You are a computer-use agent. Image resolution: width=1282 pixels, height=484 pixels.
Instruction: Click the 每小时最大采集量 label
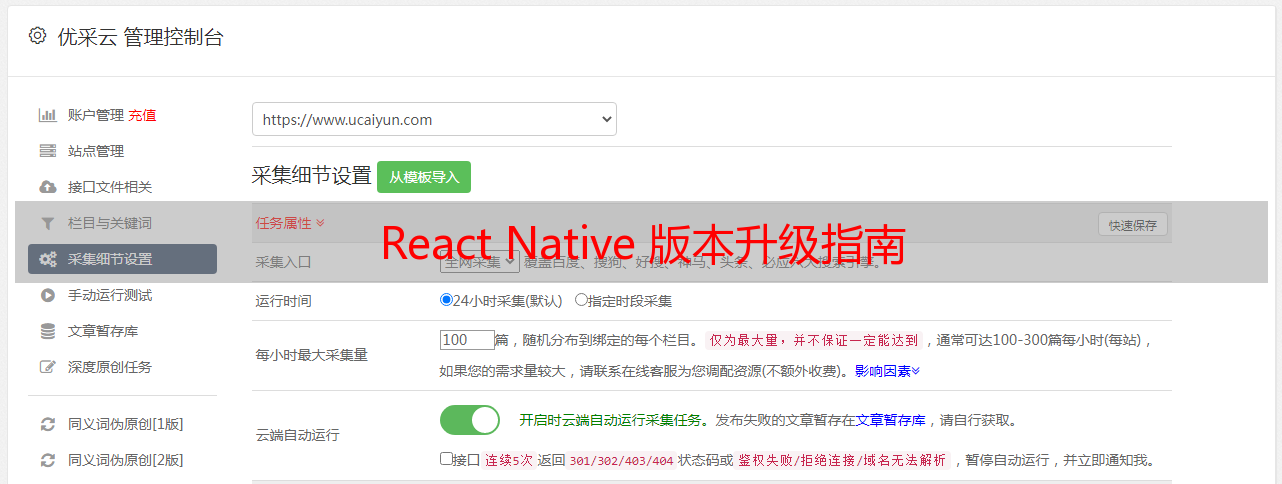click(312, 355)
